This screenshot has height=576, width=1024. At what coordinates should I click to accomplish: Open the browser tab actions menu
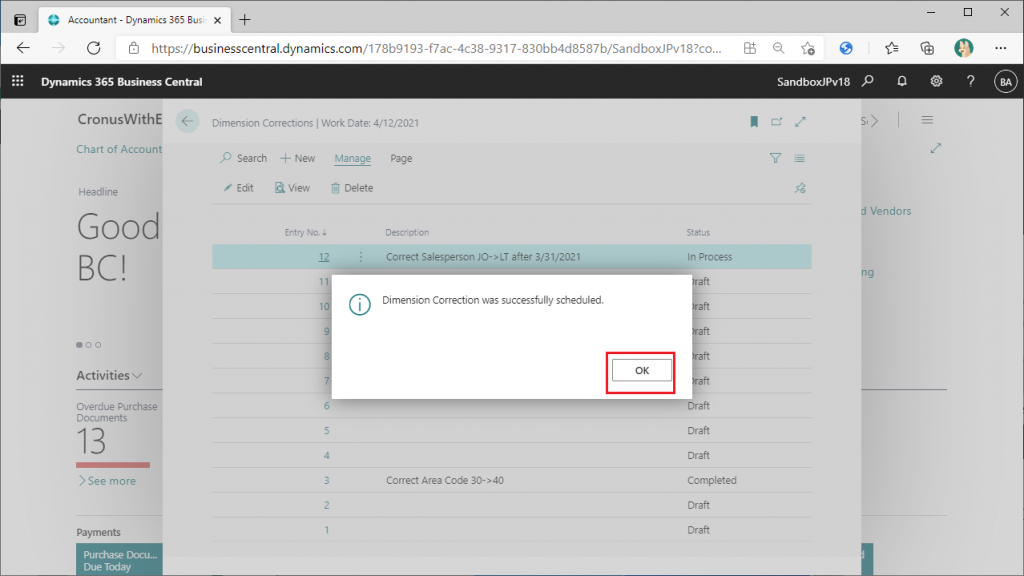pos(20,20)
